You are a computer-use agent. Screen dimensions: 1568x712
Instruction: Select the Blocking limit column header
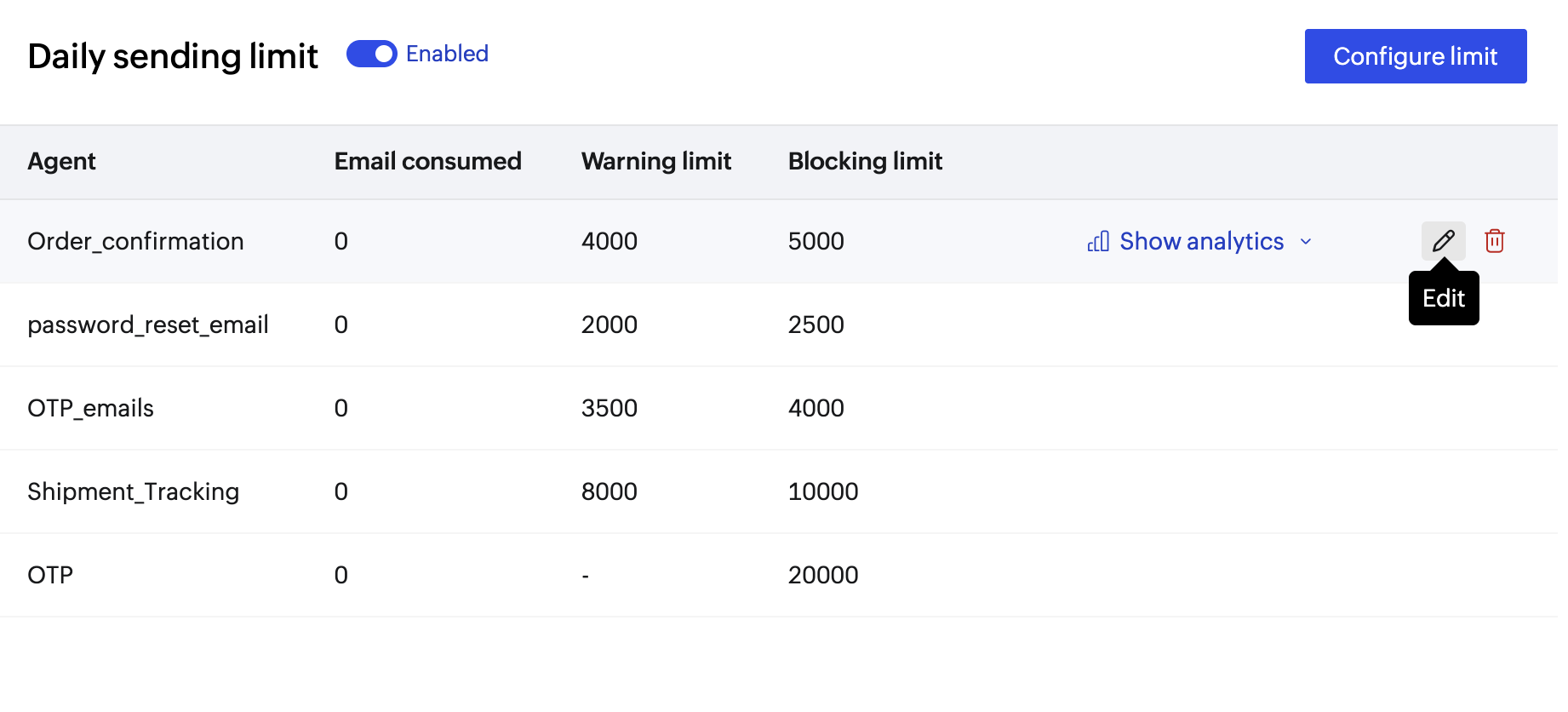tap(865, 161)
